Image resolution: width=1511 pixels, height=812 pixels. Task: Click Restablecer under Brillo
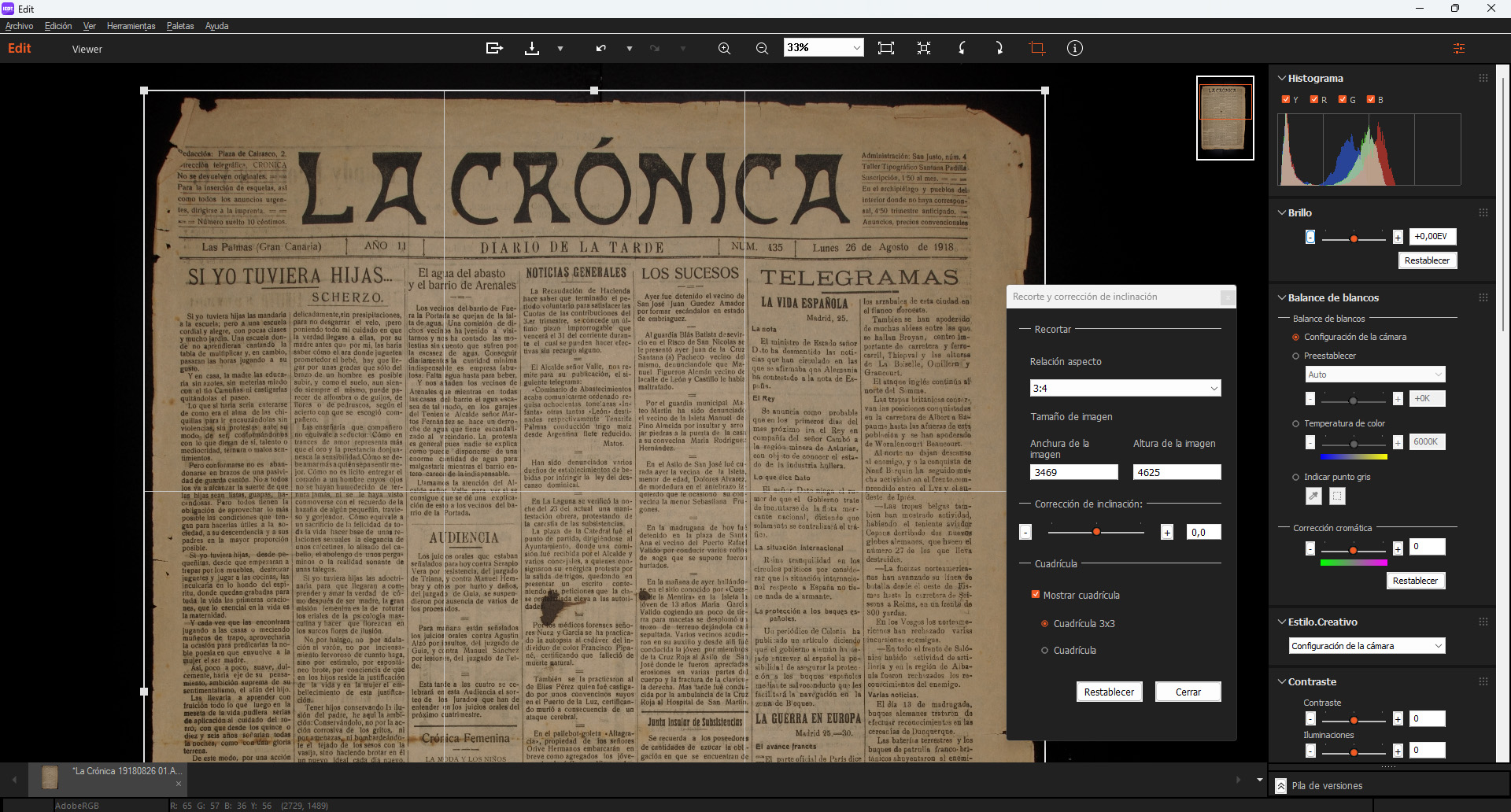[x=1427, y=260]
